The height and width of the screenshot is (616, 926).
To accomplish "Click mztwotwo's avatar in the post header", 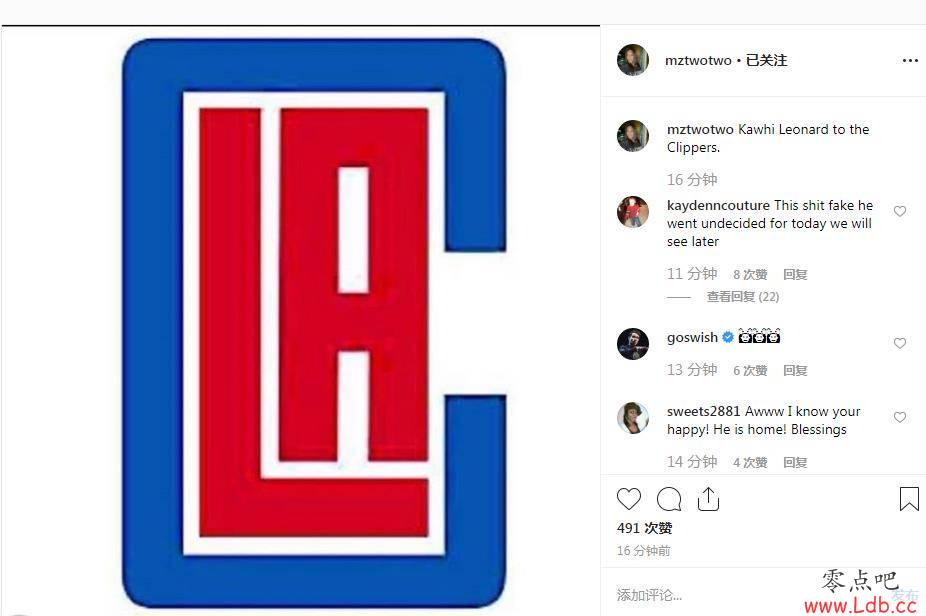I will tap(632, 60).
